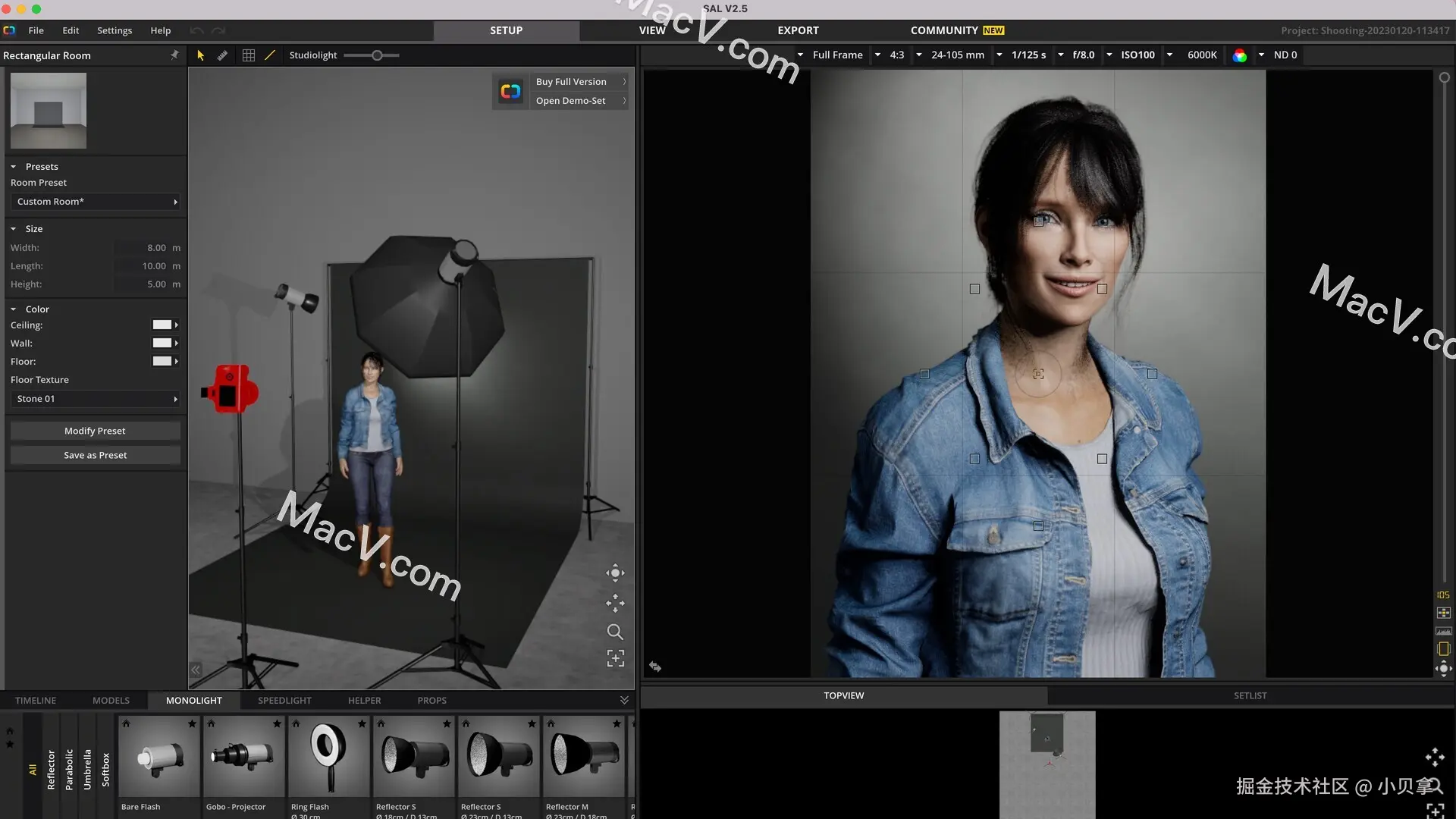The height and width of the screenshot is (819, 1456).
Task: Switch to the SPEEDLIGHT tab
Action: coord(284,701)
